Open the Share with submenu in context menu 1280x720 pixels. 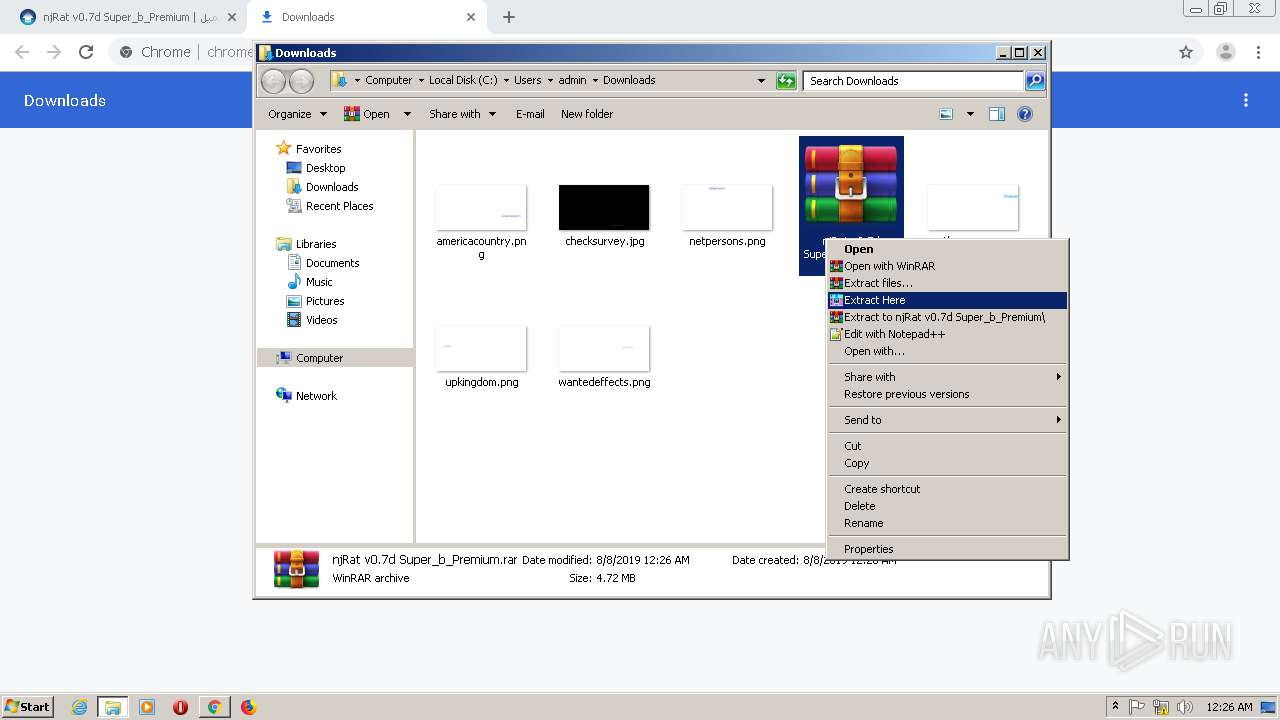coord(947,377)
